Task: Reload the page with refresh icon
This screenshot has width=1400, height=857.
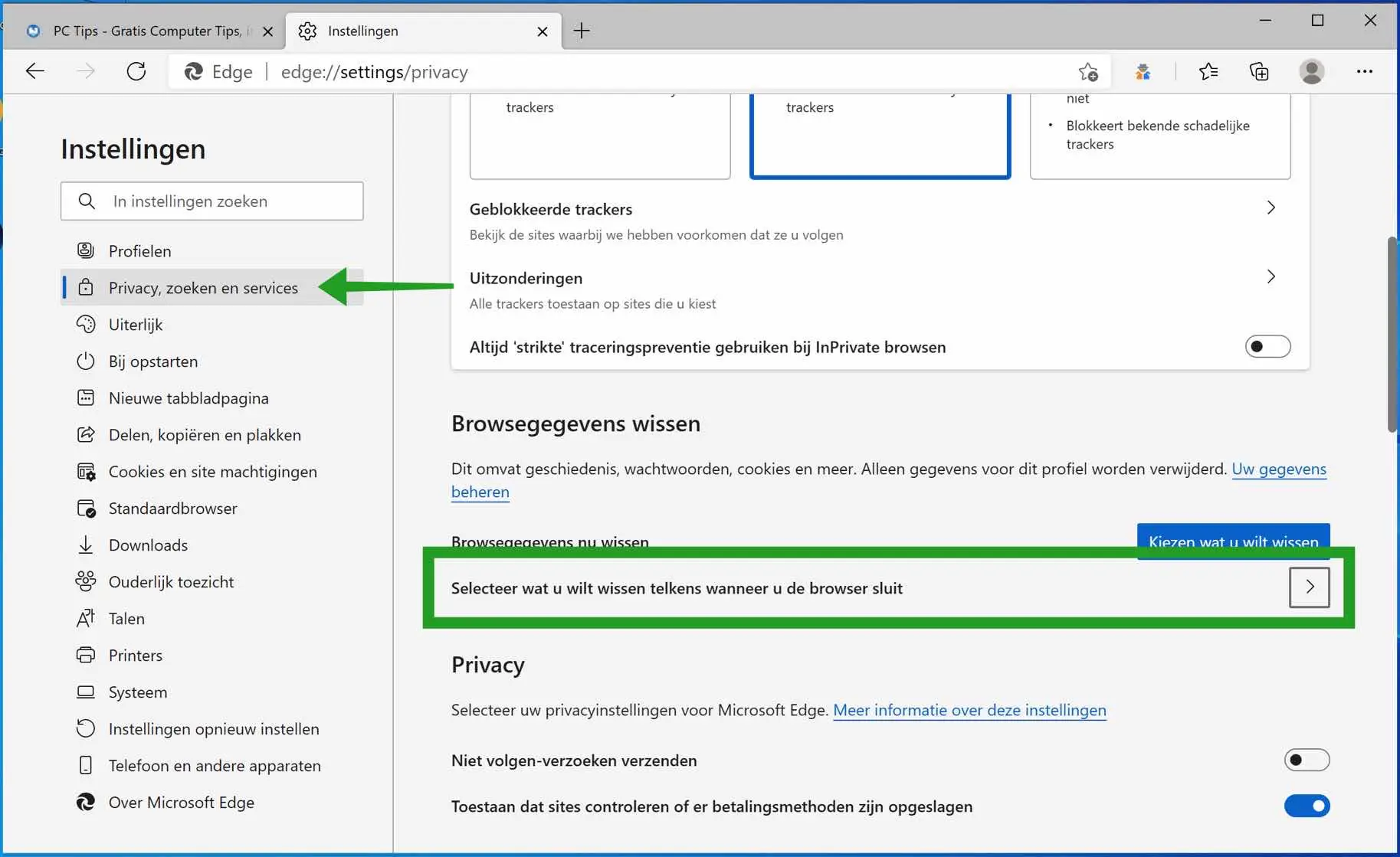Action: coord(136,72)
